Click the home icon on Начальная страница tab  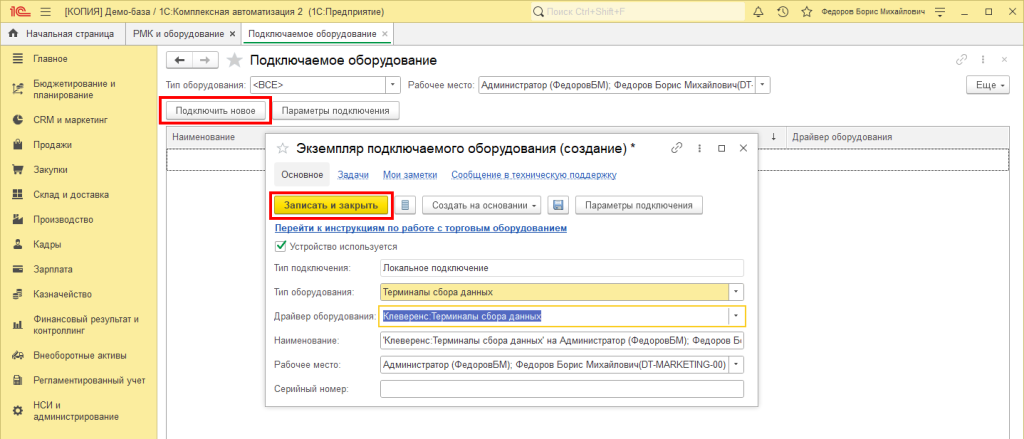13,33
